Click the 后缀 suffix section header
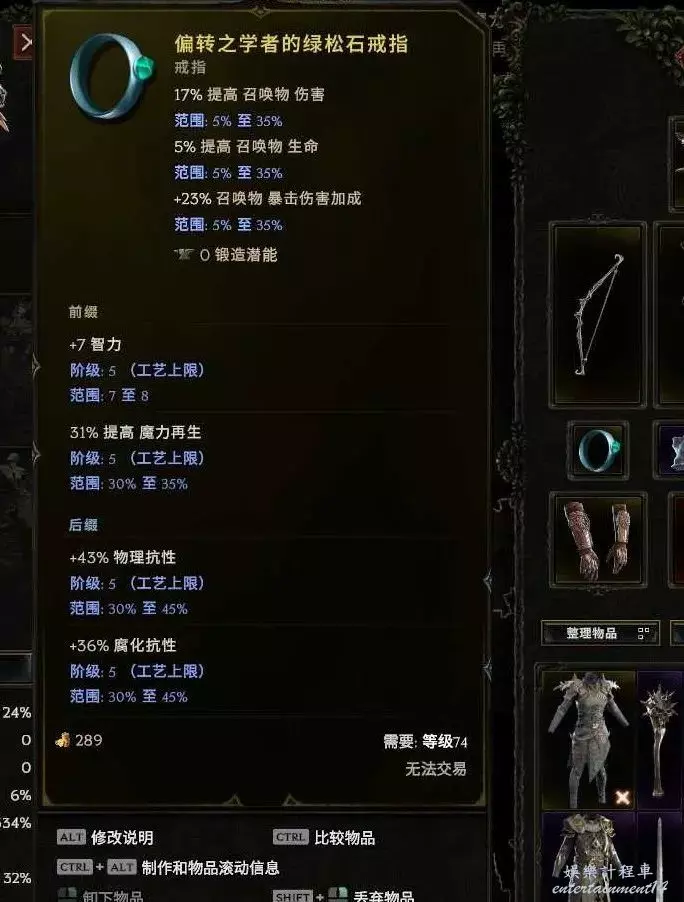The height and width of the screenshot is (902, 684). [83, 525]
